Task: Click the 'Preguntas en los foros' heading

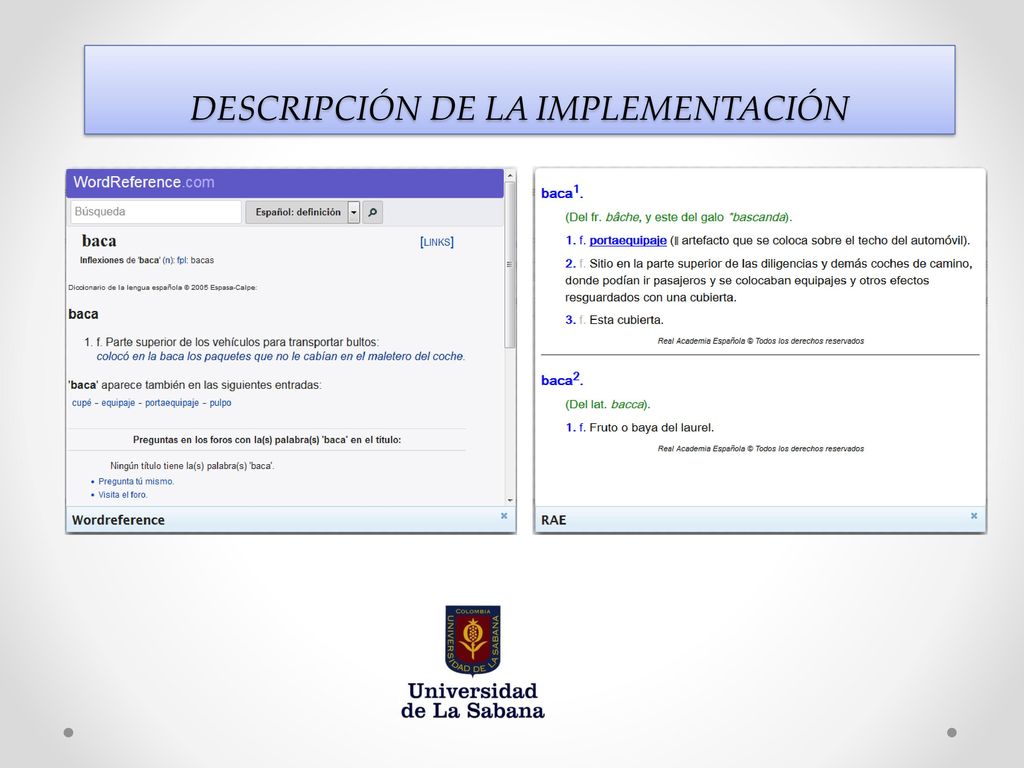Action: coord(267,440)
